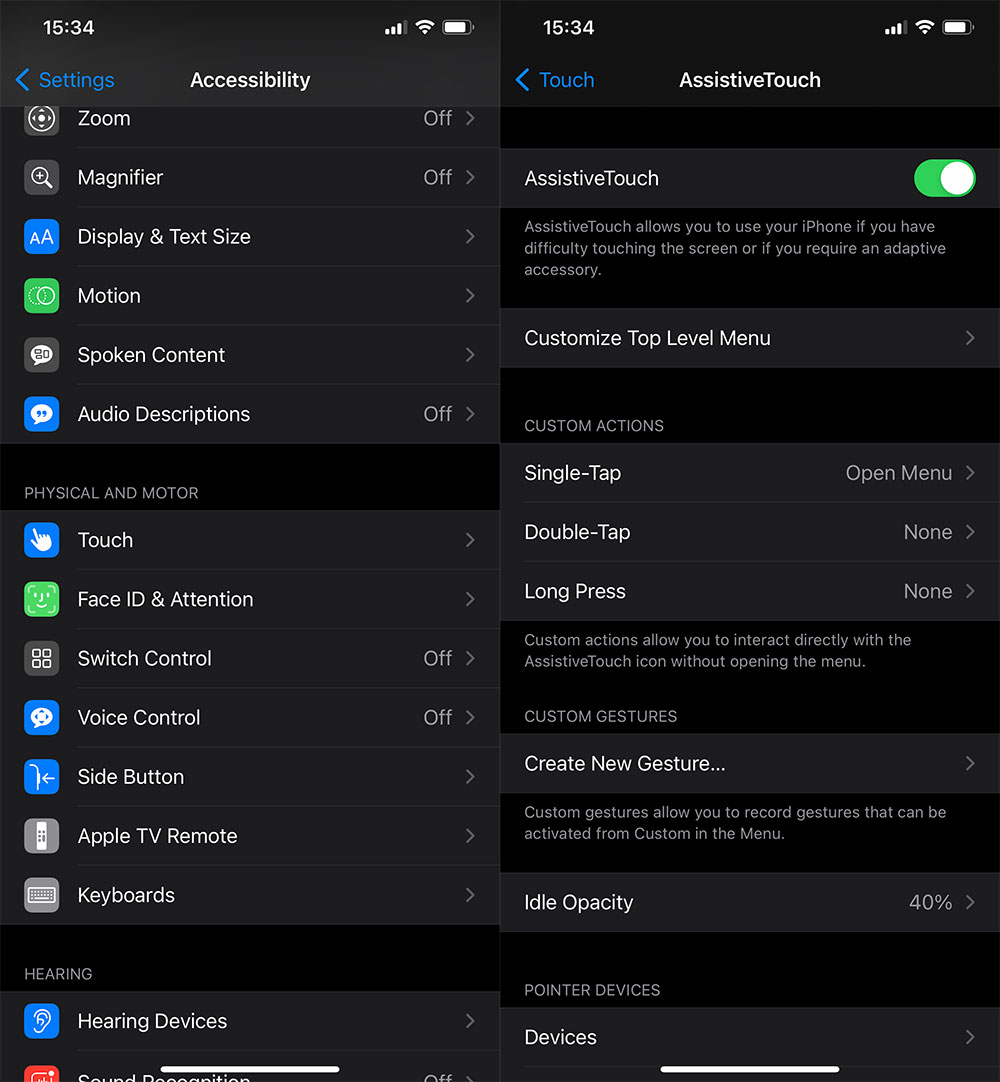The height and width of the screenshot is (1082, 1000).
Task: Go back to Settings
Action: 65,80
